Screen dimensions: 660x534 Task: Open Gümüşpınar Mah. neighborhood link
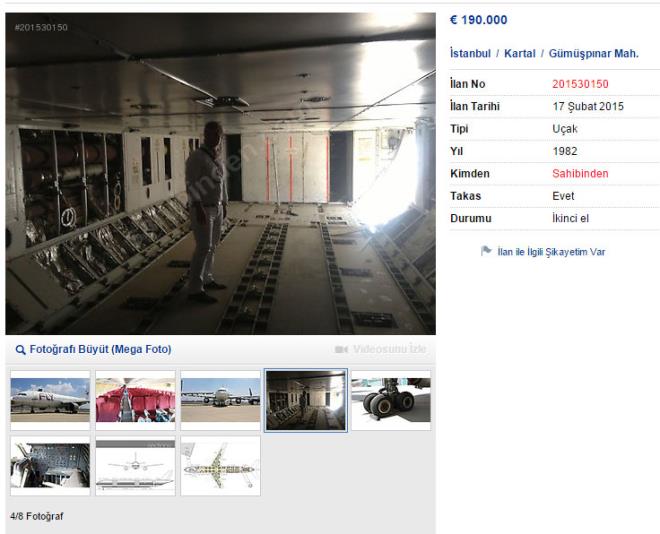point(593,53)
